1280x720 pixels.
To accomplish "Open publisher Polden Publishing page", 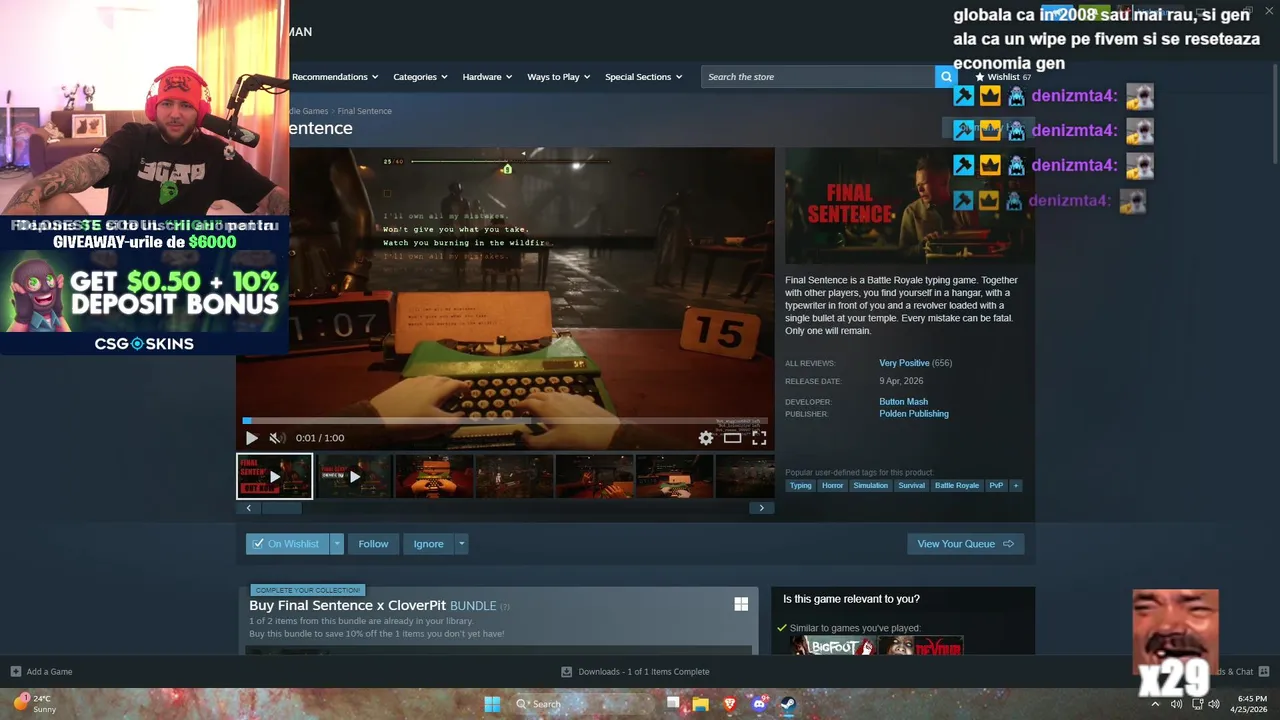I will point(914,414).
